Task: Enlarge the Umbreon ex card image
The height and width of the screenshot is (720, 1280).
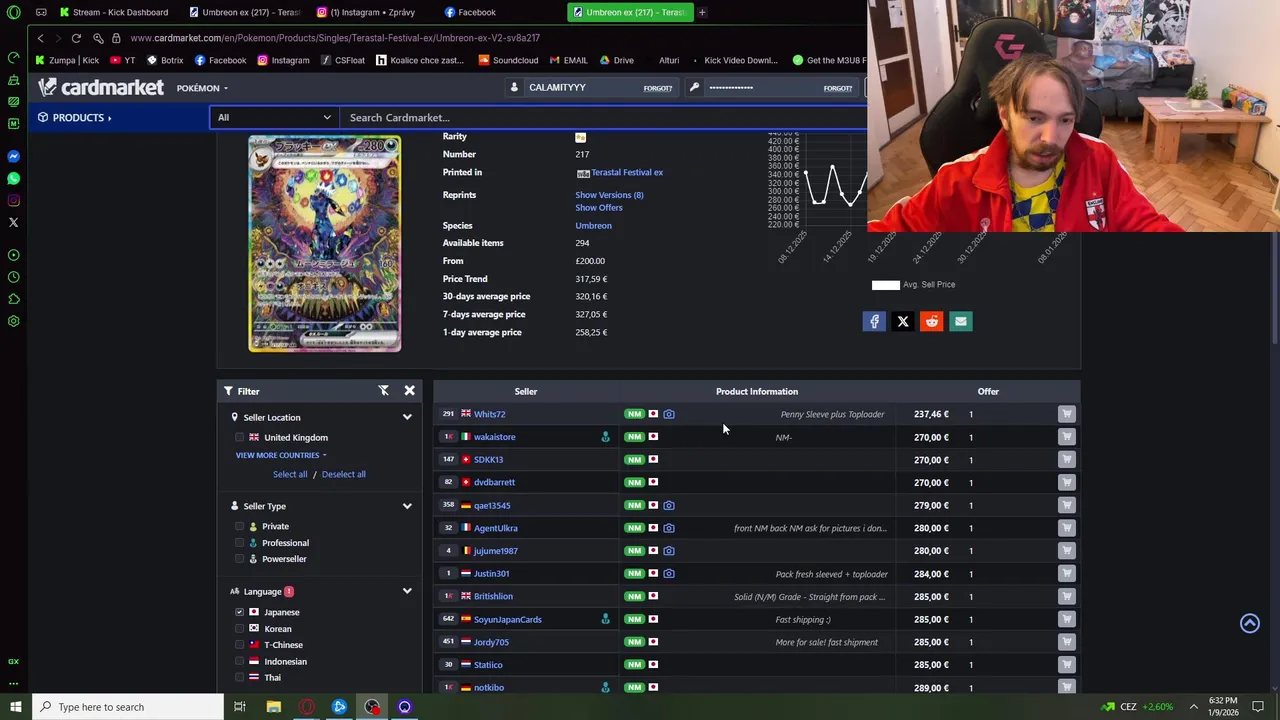Action: coord(324,243)
